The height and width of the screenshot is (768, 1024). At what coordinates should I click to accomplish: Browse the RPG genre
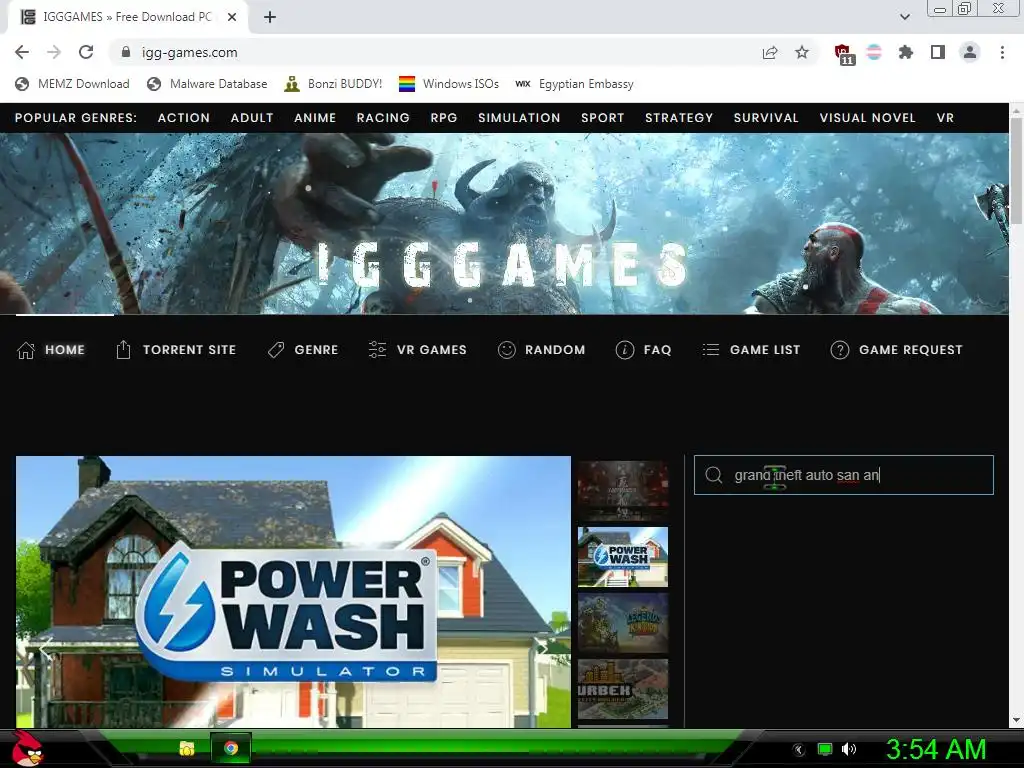pyautogui.click(x=443, y=118)
